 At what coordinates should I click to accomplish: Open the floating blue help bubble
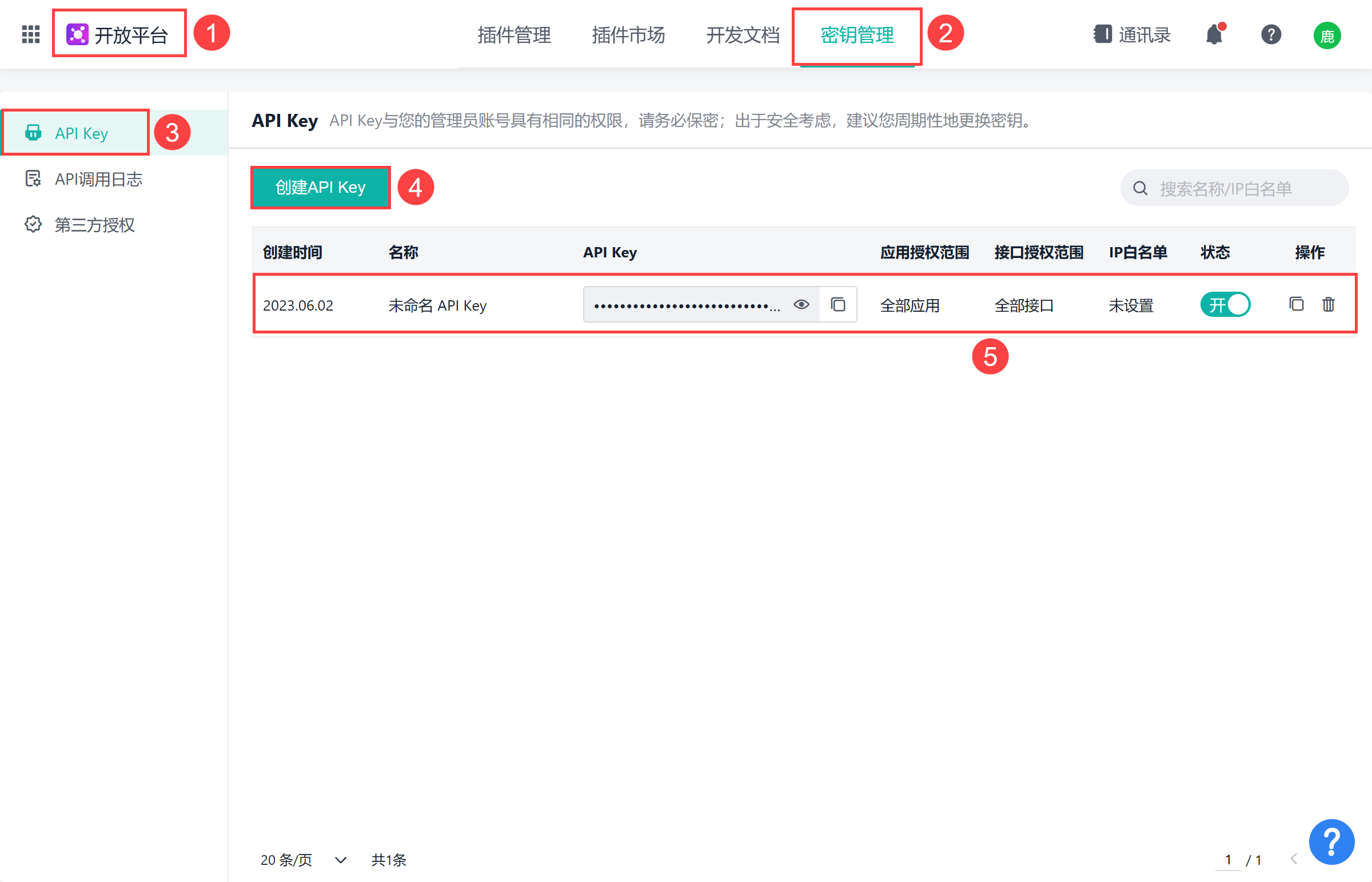click(1331, 841)
